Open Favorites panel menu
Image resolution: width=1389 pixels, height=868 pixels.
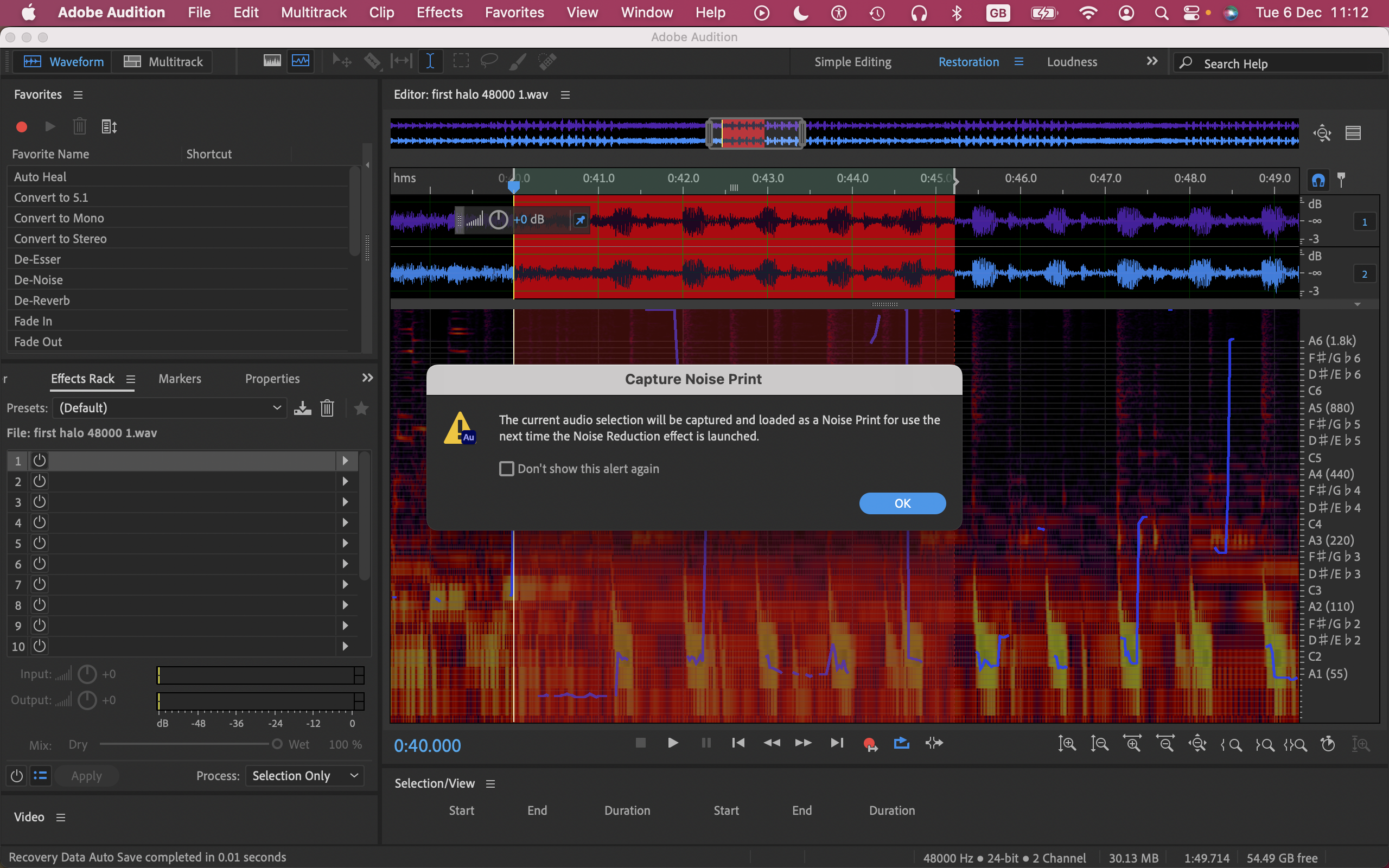tap(78, 95)
